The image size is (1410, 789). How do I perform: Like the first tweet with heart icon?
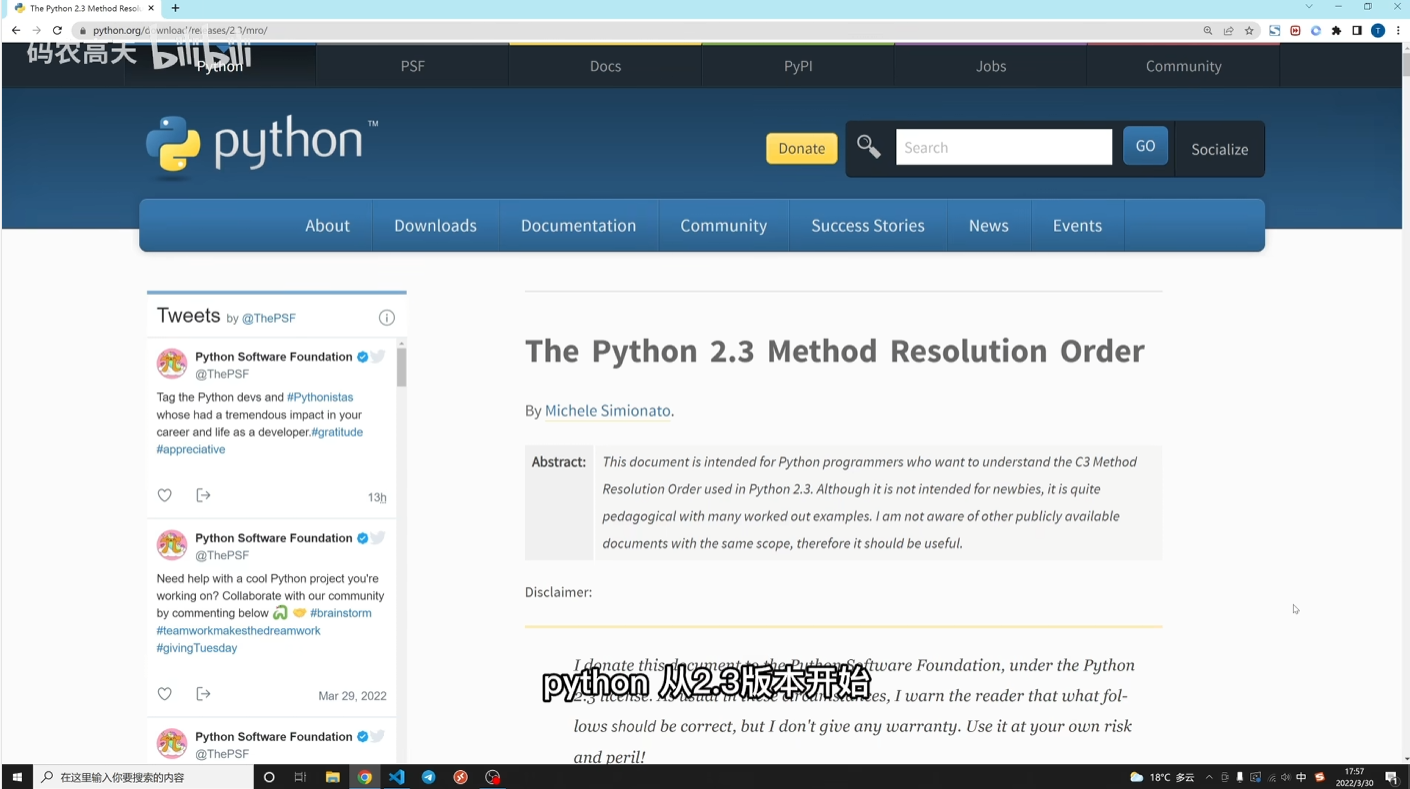[x=165, y=495]
